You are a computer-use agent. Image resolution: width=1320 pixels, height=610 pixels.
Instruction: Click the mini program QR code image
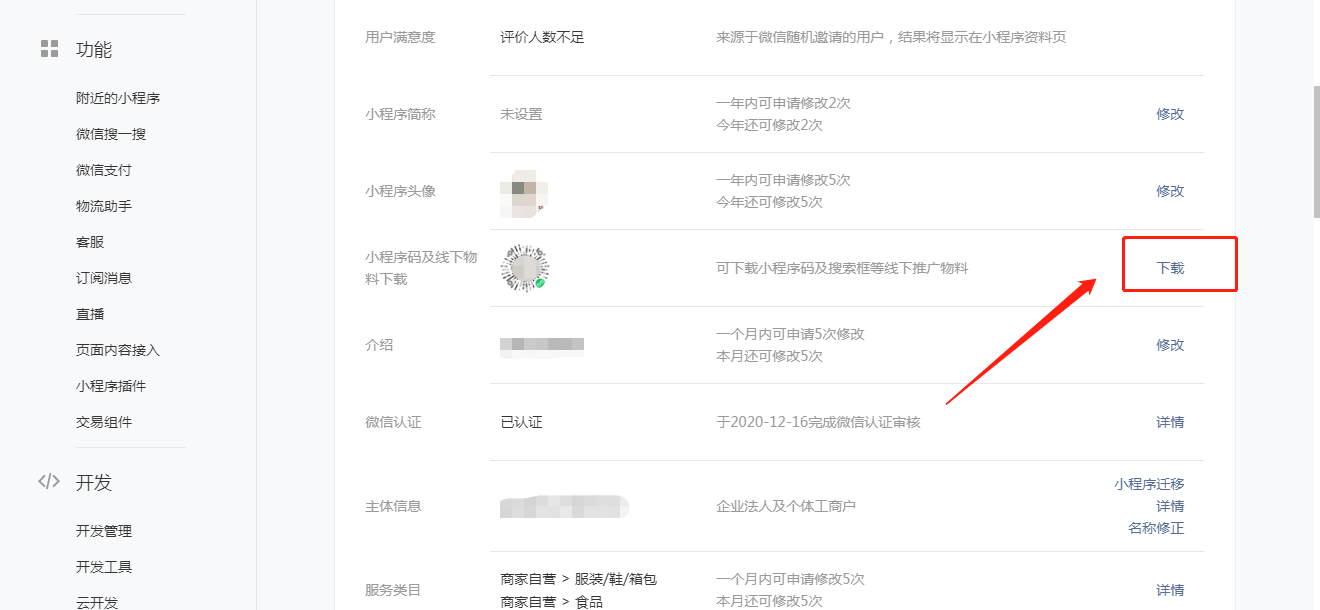pyautogui.click(x=525, y=268)
